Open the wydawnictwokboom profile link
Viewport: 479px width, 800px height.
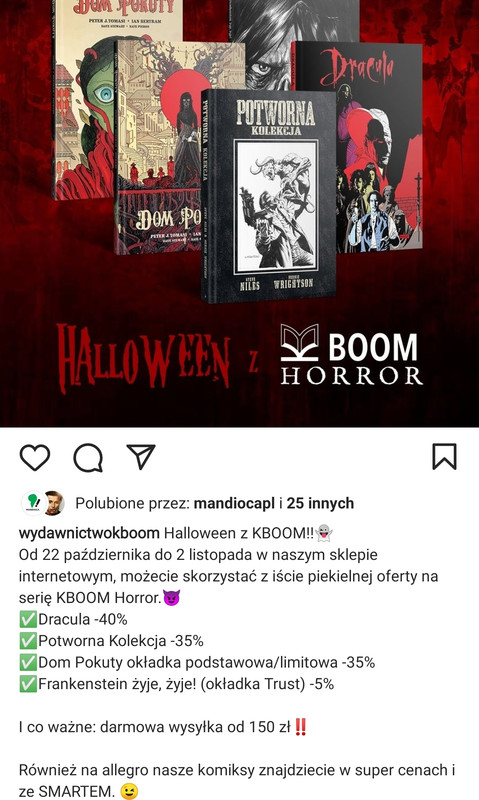point(89,533)
